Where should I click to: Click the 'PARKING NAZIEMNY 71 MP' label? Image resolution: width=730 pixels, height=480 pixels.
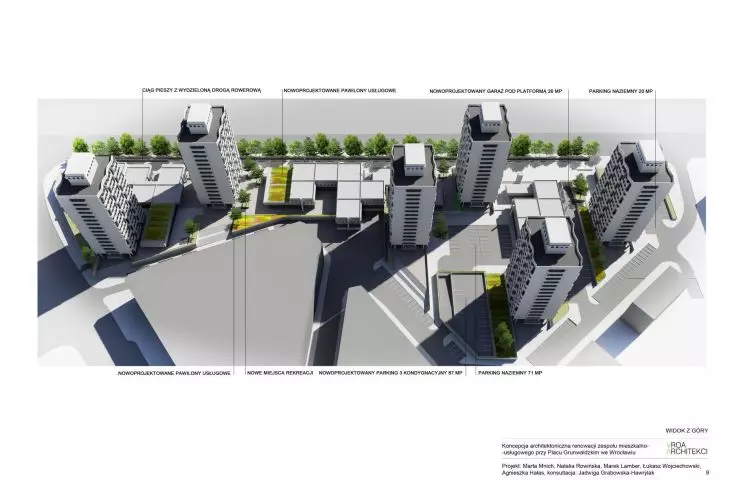click(x=510, y=373)
